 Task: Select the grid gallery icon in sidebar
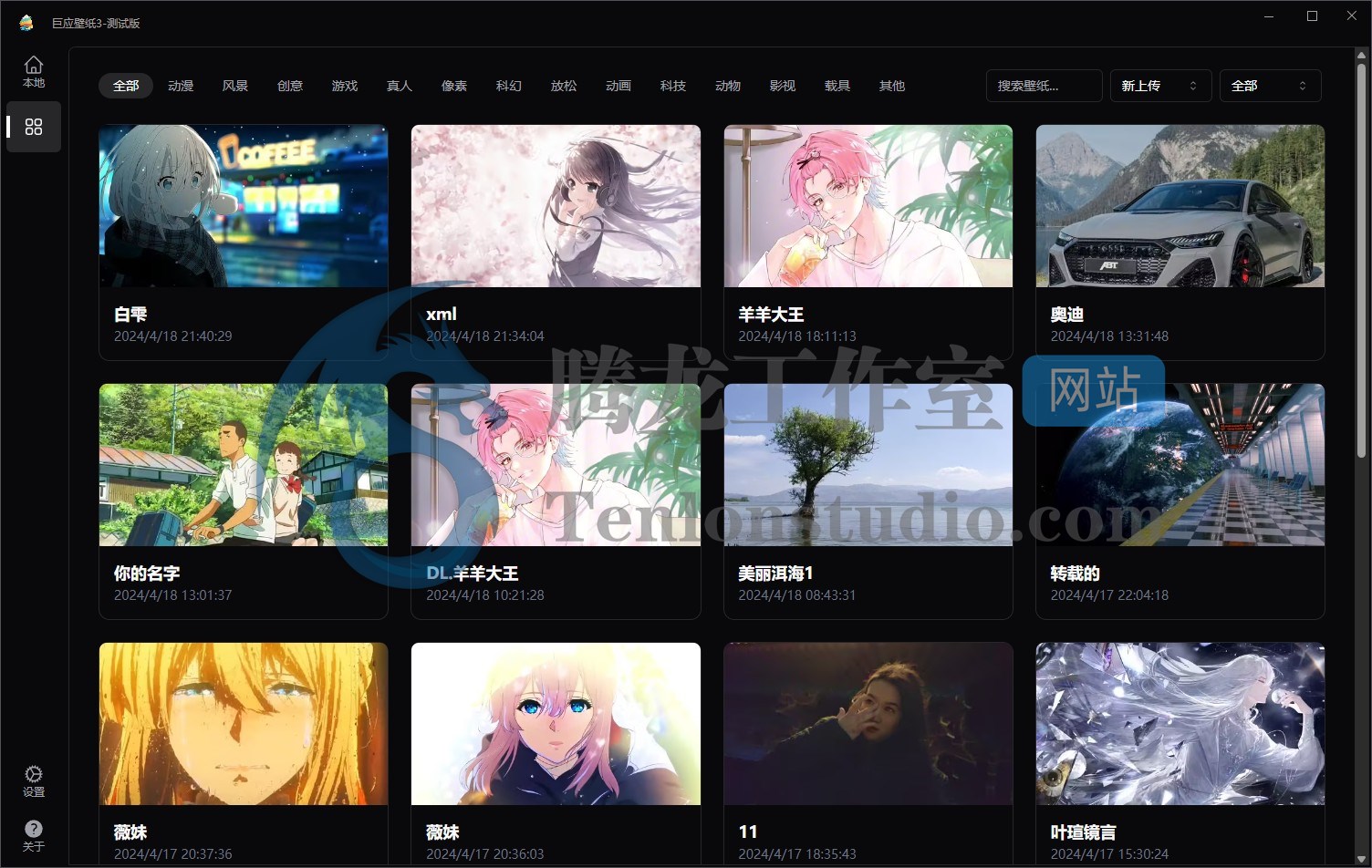click(34, 127)
